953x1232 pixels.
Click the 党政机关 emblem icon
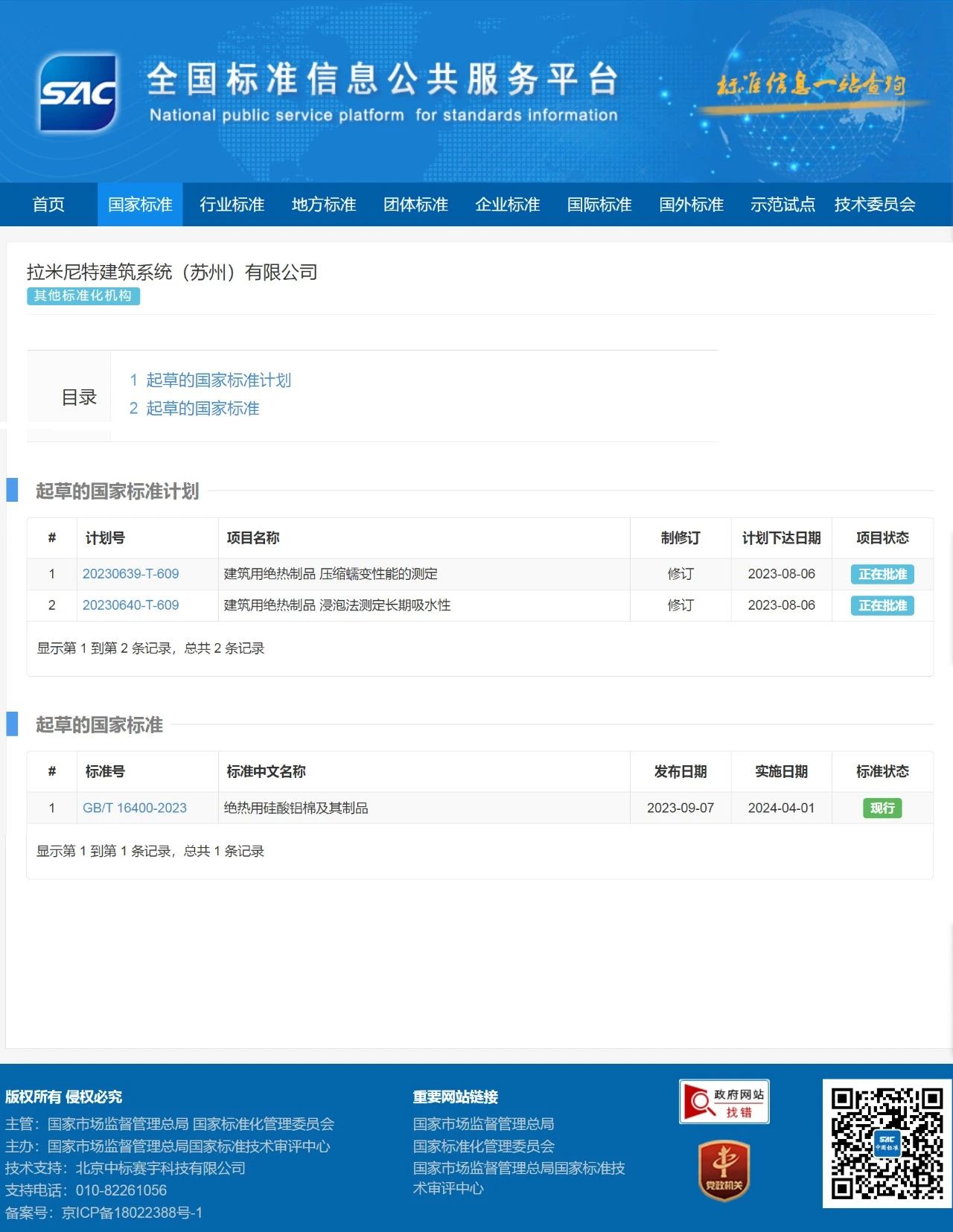tap(724, 1171)
